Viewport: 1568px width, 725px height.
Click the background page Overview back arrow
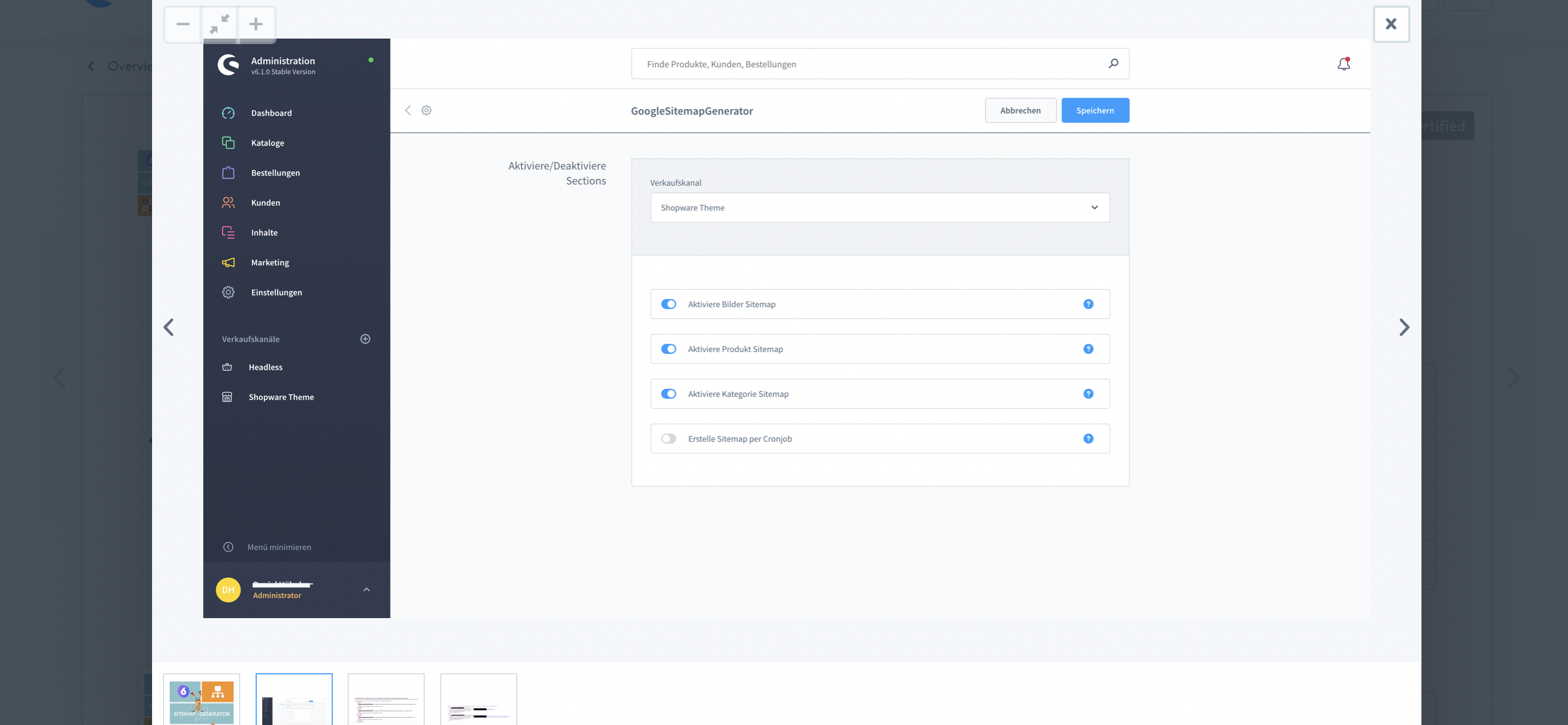coord(91,66)
